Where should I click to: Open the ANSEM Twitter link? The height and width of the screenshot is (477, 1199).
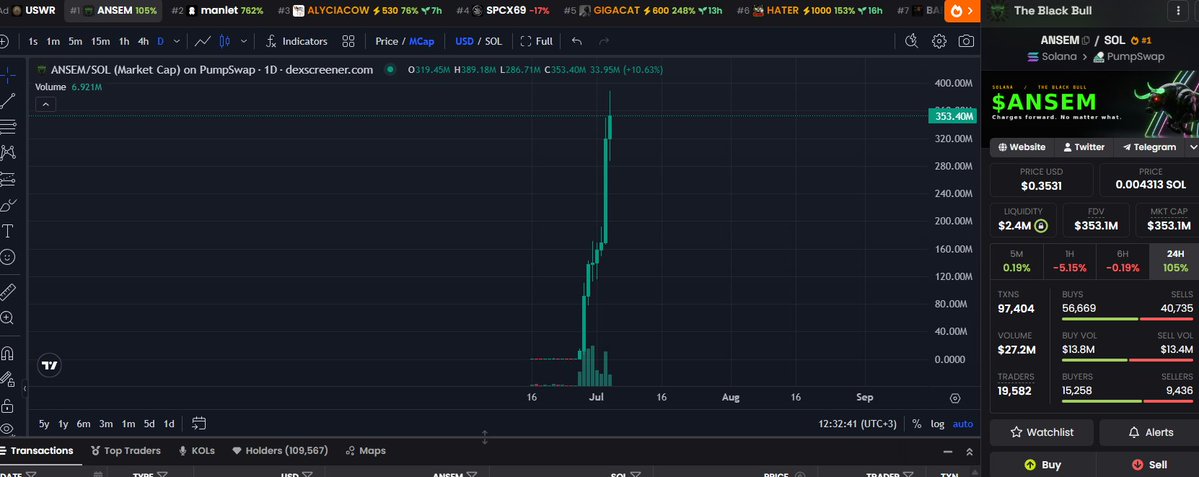click(1084, 147)
